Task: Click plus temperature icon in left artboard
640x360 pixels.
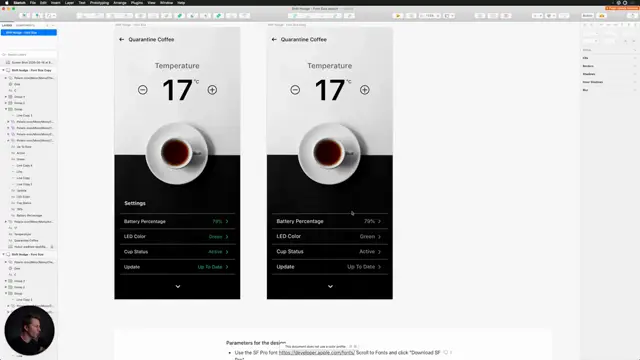Action: pyautogui.click(x=212, y=90)
